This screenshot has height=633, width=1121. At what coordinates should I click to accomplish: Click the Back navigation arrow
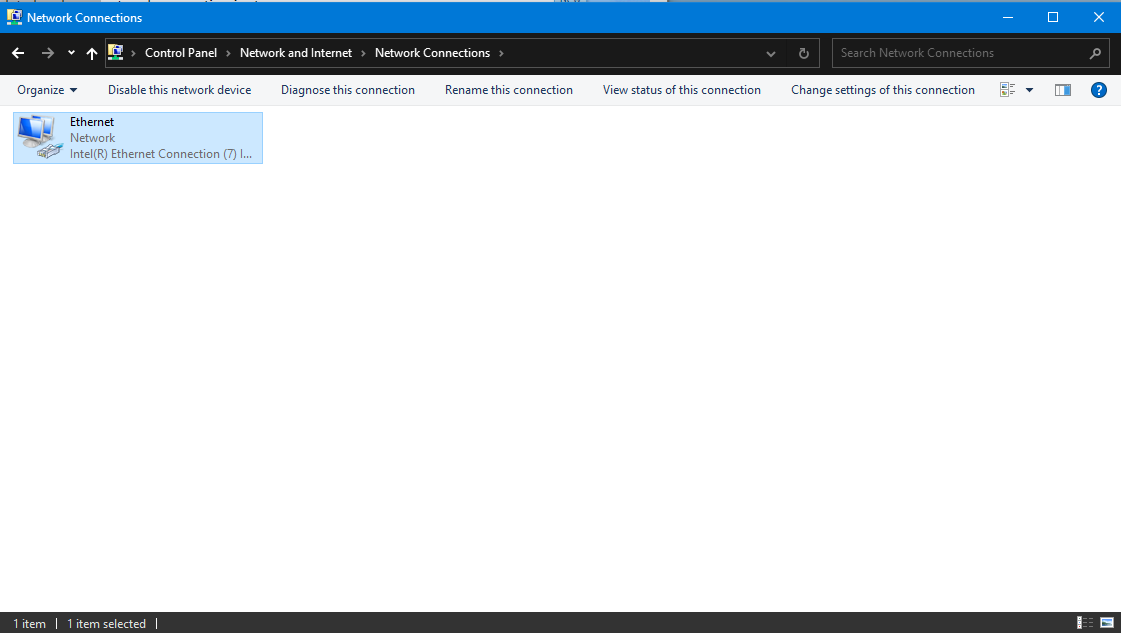click(18, 53)
